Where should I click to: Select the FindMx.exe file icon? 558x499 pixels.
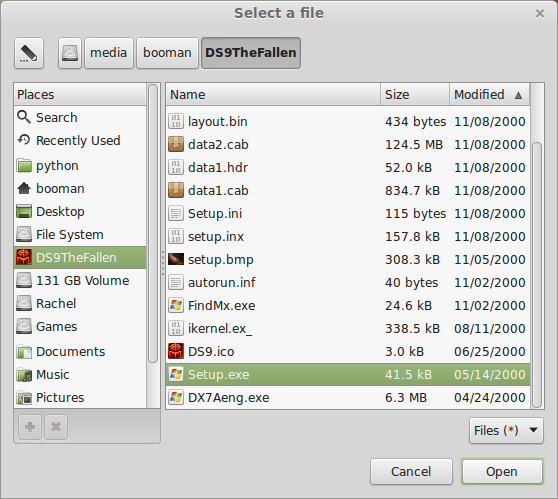click(176, 305)
